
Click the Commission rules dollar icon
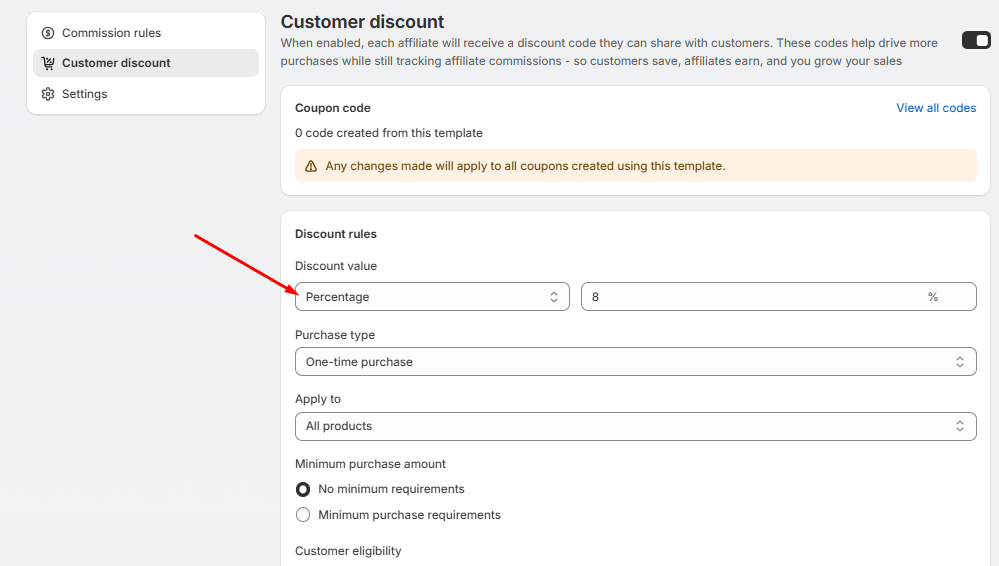pyautogui.click(x=48, y=33)
